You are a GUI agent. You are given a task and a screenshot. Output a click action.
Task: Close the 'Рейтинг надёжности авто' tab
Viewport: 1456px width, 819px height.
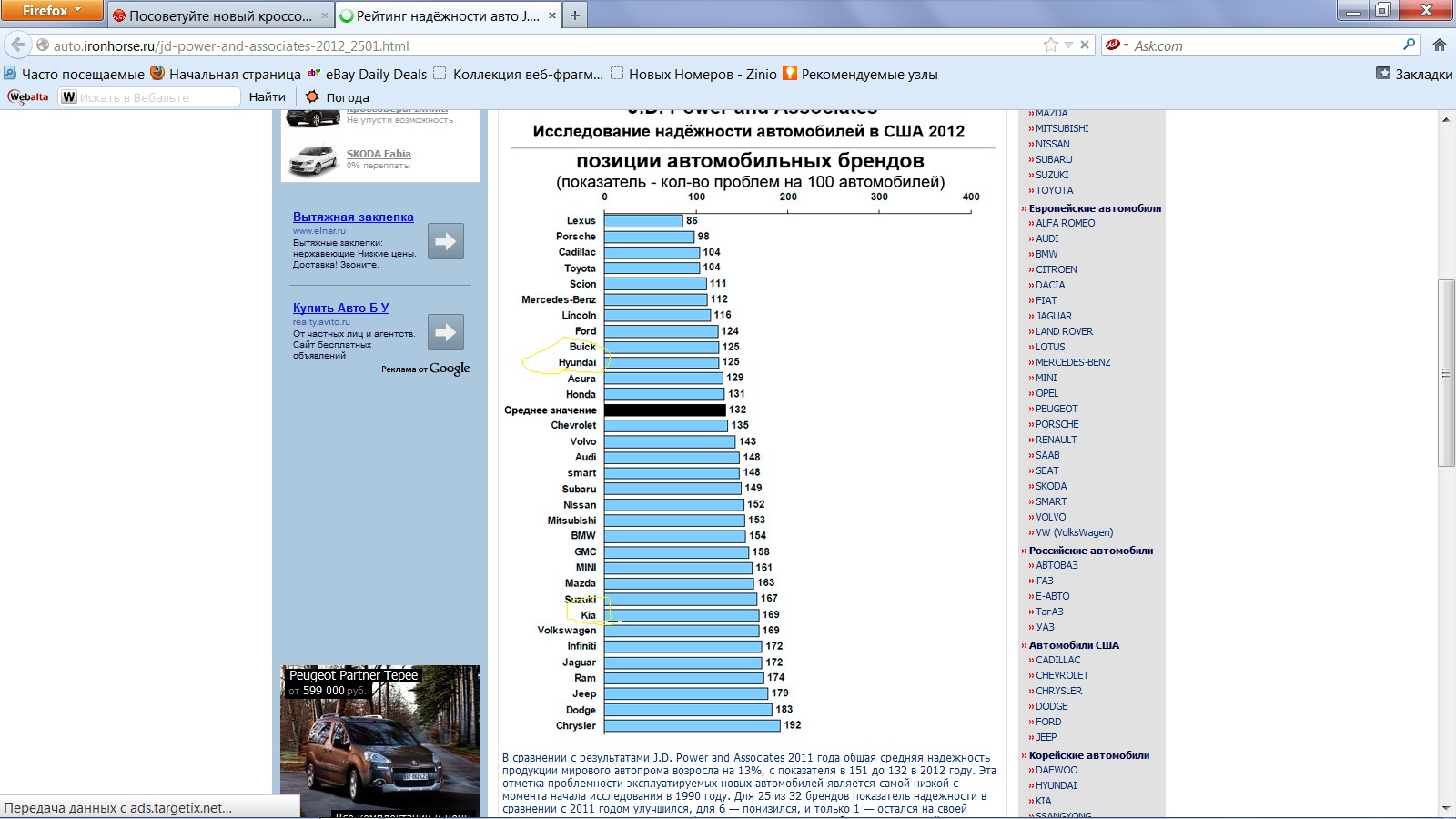pyautogui.click(x=551, y=15)
